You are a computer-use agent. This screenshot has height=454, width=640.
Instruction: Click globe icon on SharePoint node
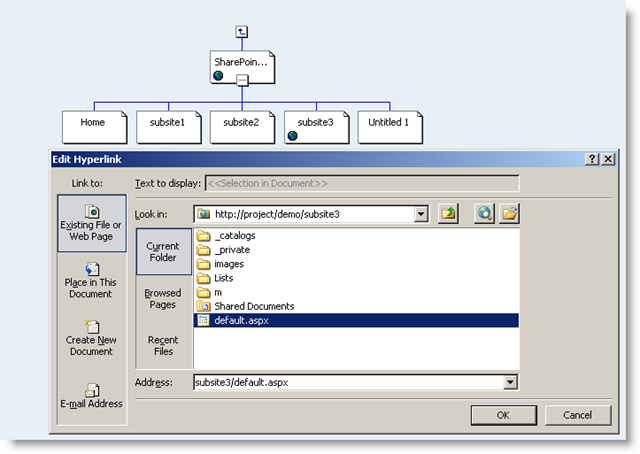point(218,76)
